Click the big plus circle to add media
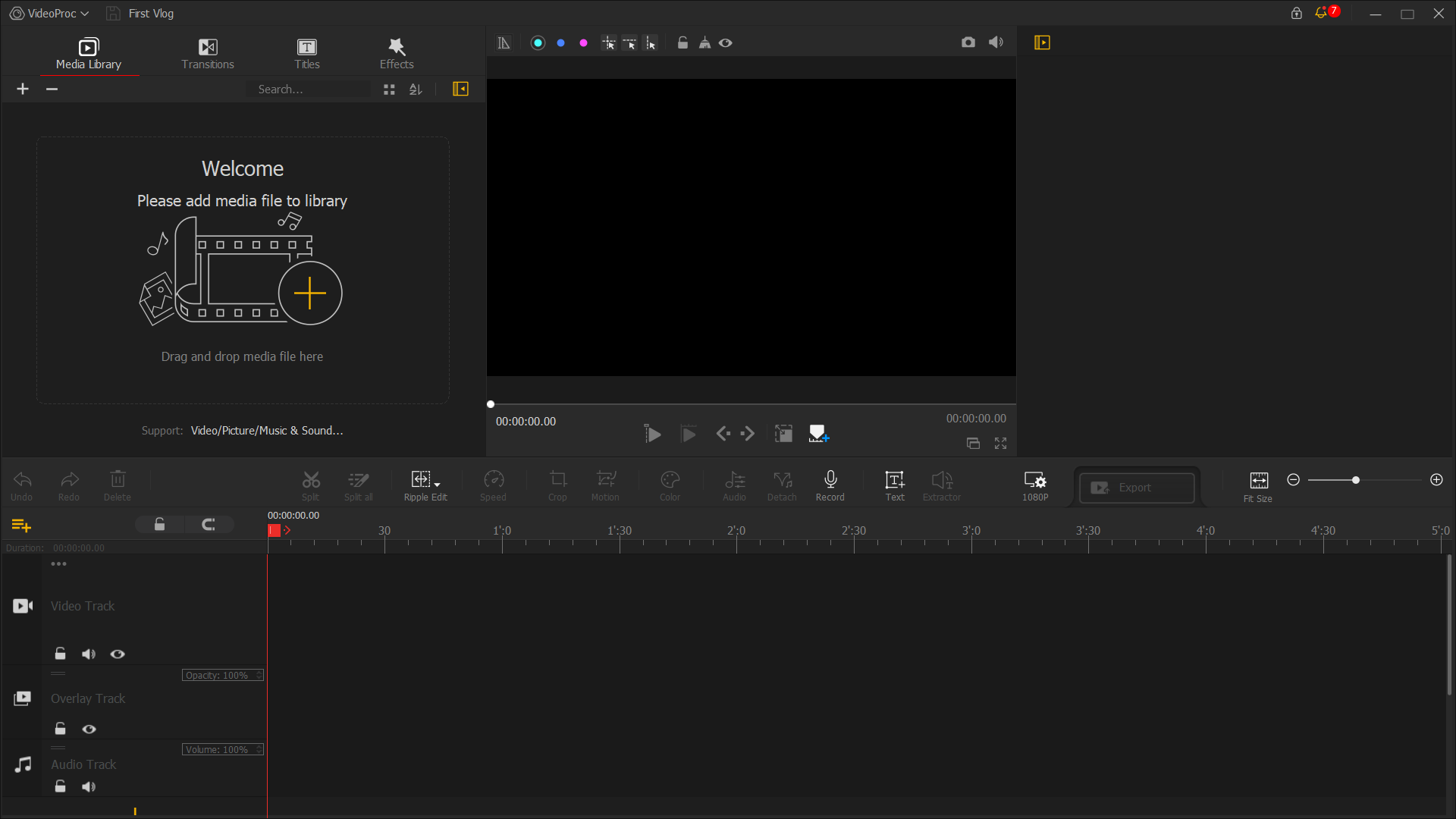1456x819 pixels. click(310, 293)
